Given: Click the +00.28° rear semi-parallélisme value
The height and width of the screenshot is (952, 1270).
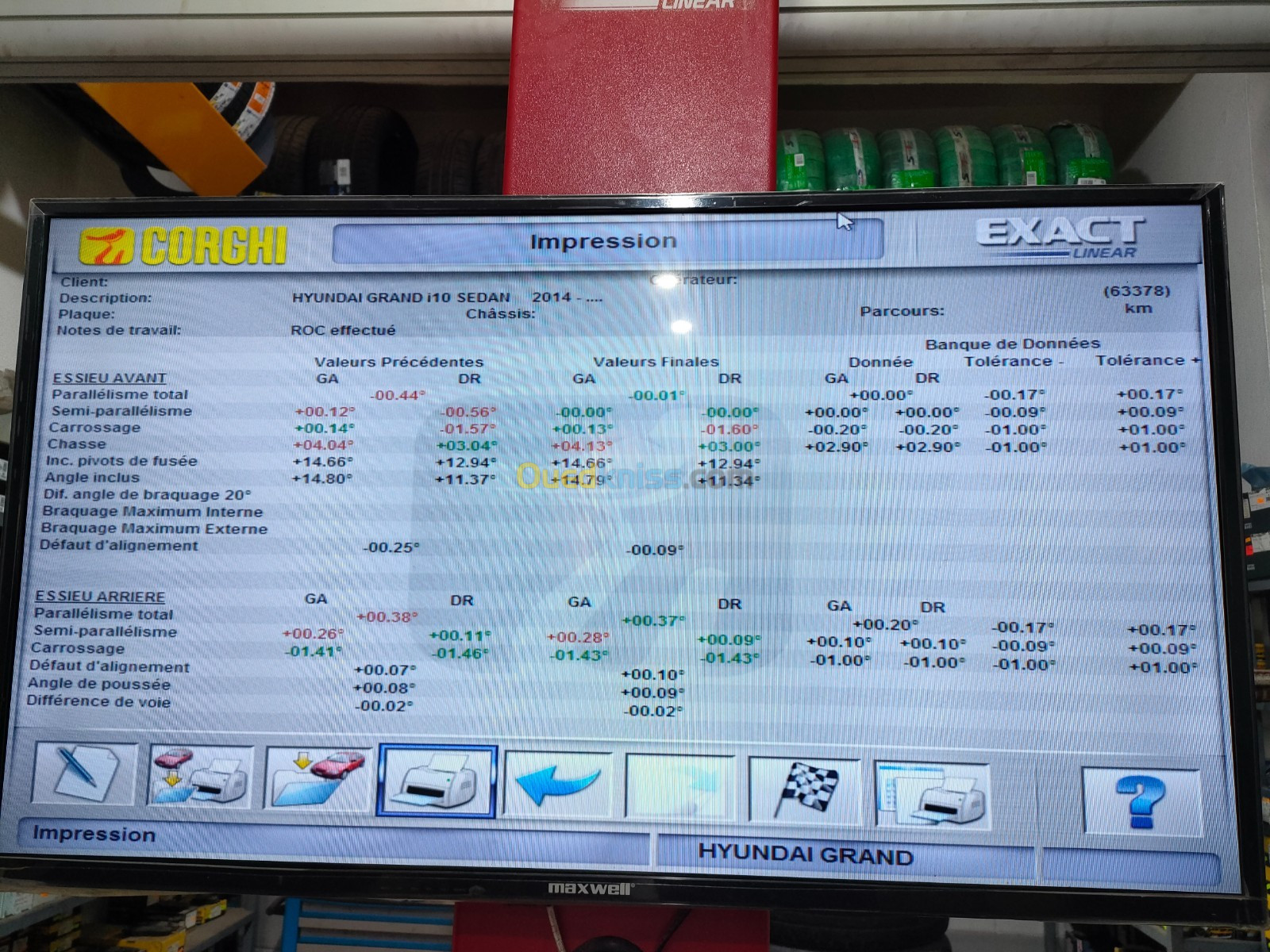Looking at the screenshot, I should click(578, 638).
